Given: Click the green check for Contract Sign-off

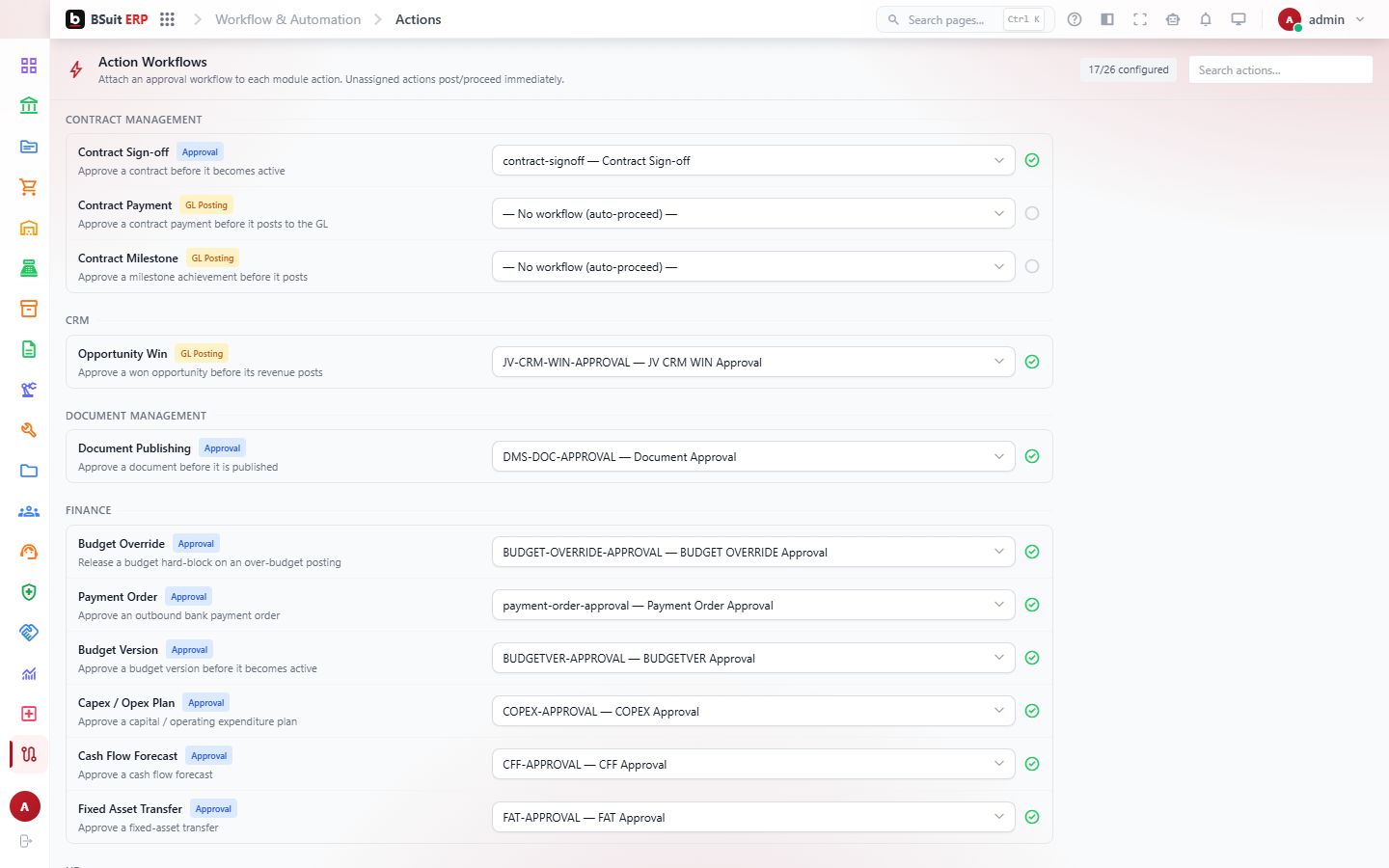Looking at the screenshot, I should pos(1032,160).
